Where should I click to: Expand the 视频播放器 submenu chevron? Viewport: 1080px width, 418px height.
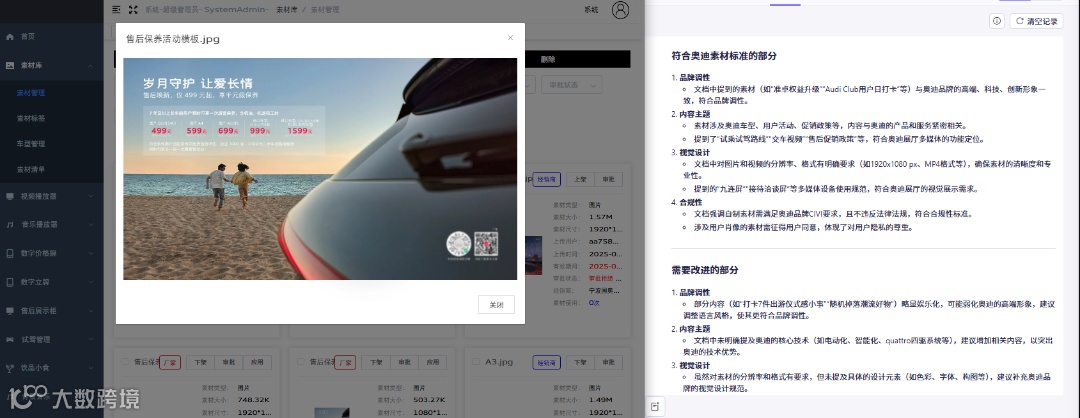pyautogui.click(x=91, y=196)
